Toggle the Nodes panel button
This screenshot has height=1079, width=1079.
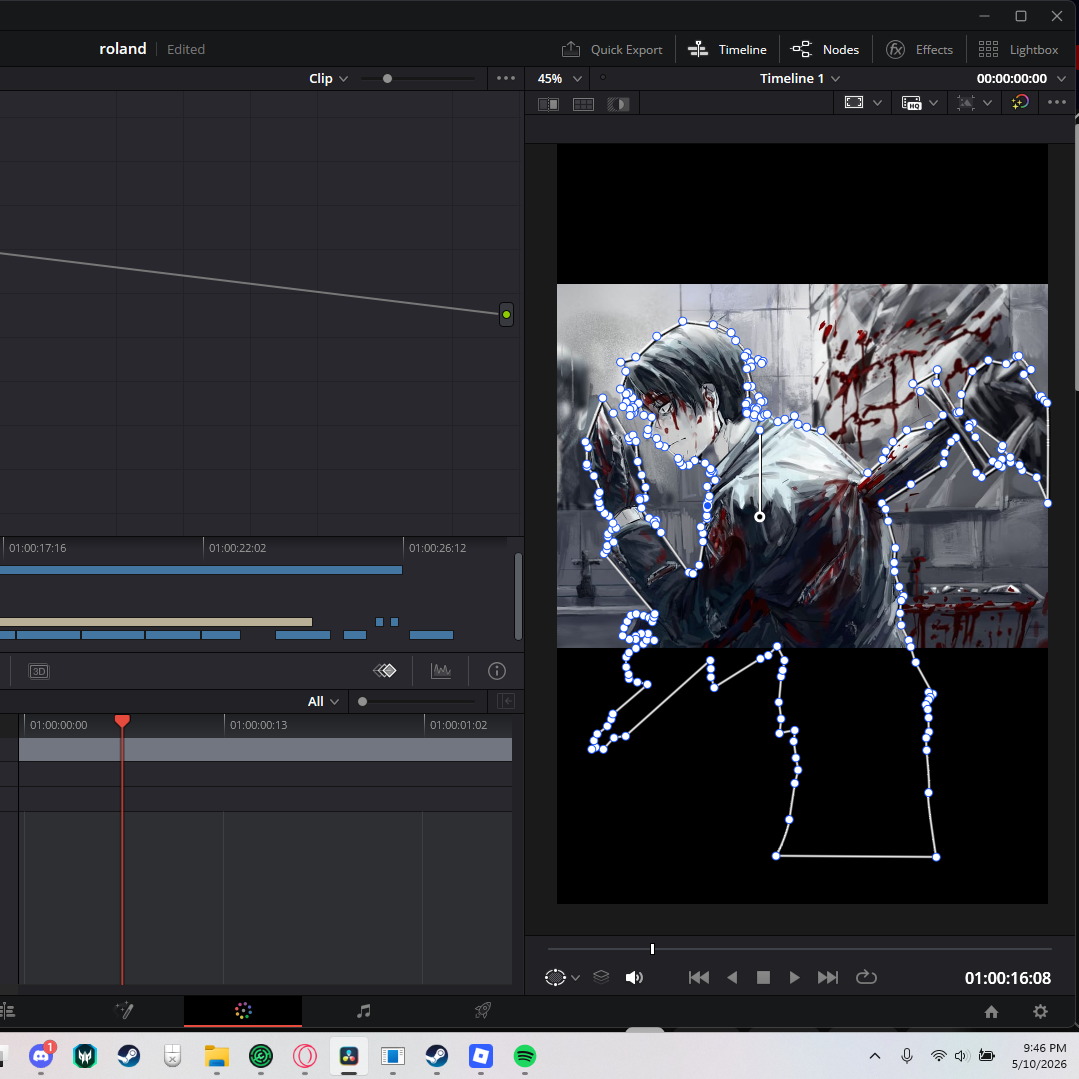click(x=824, y=50)
